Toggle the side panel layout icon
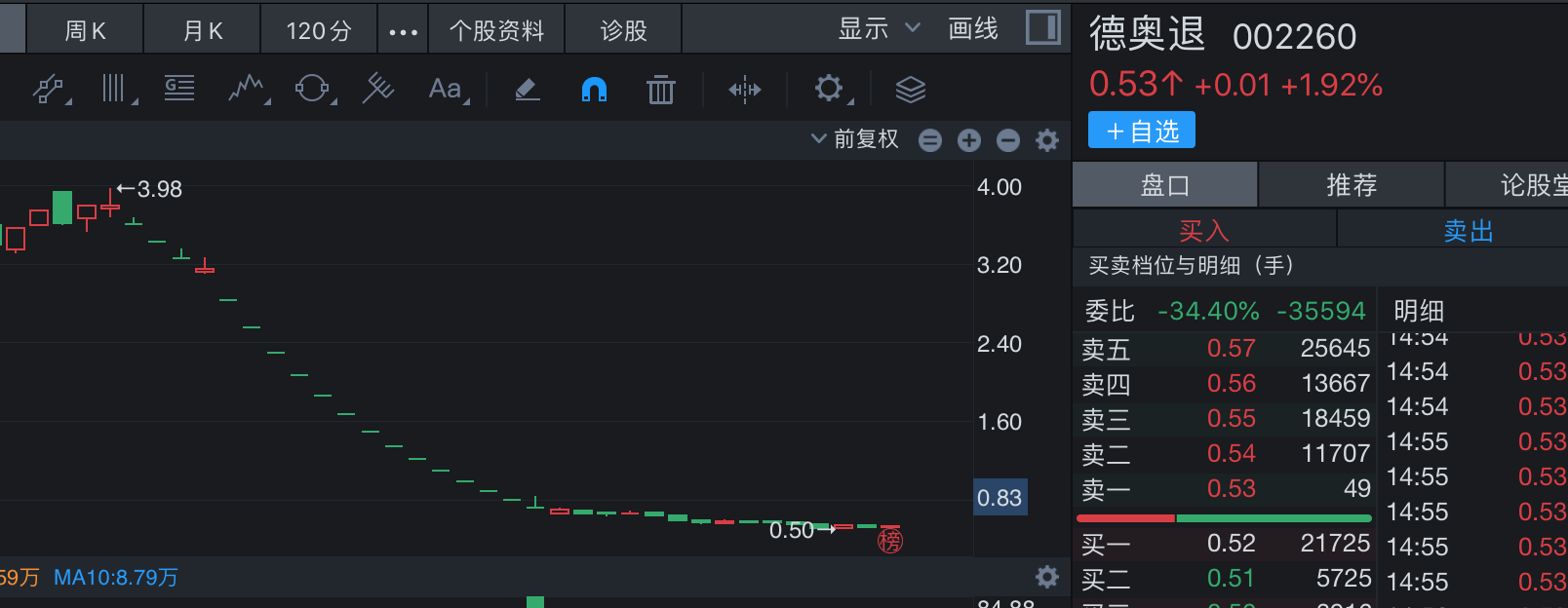The width and height of the screenshot is (1568, 608). point(1042,28)
